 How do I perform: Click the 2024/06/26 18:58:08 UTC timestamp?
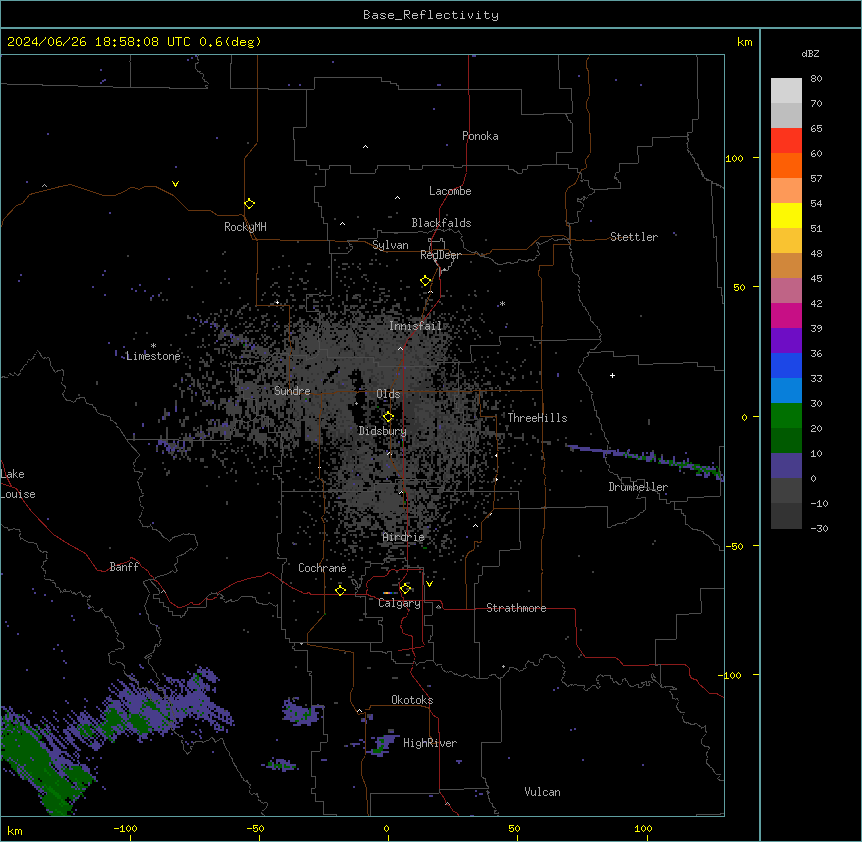(x=134, y=42)
